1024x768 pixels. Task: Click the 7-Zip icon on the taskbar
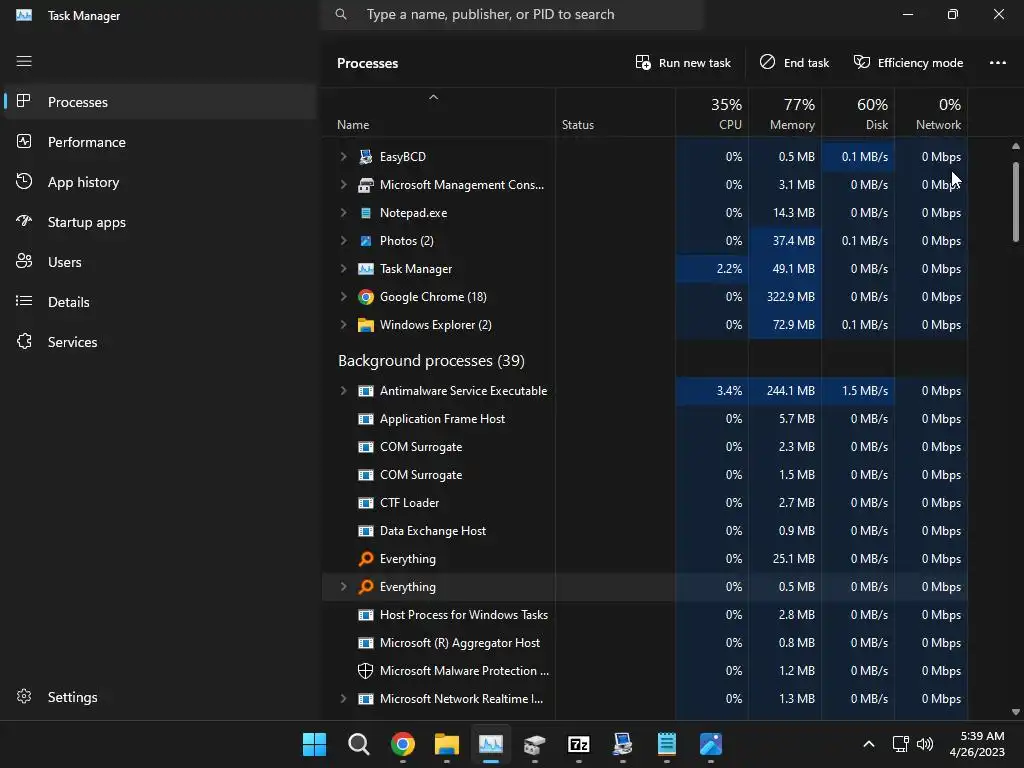(579, 744)
